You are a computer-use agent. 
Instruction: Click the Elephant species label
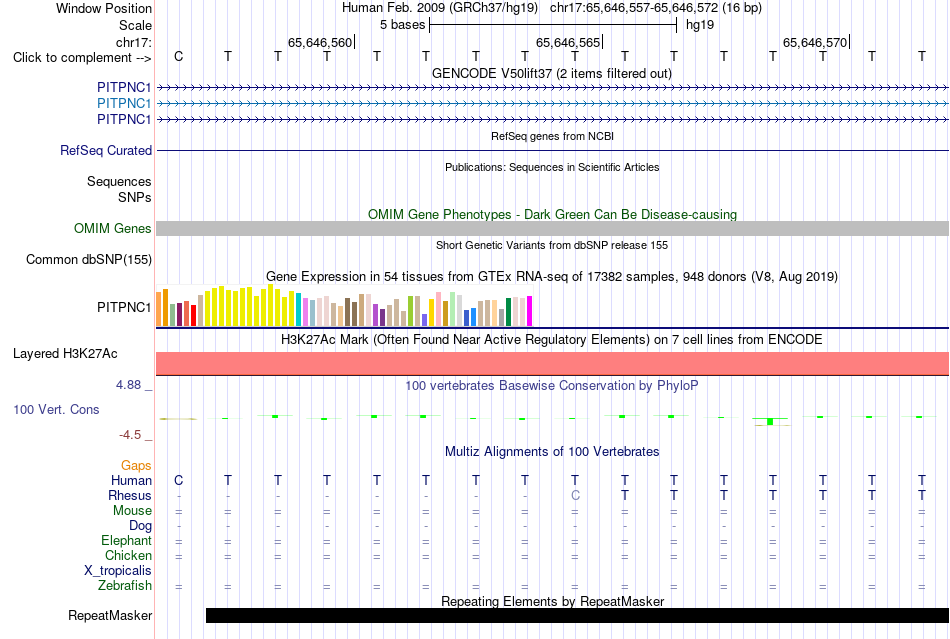coord(127,540)
